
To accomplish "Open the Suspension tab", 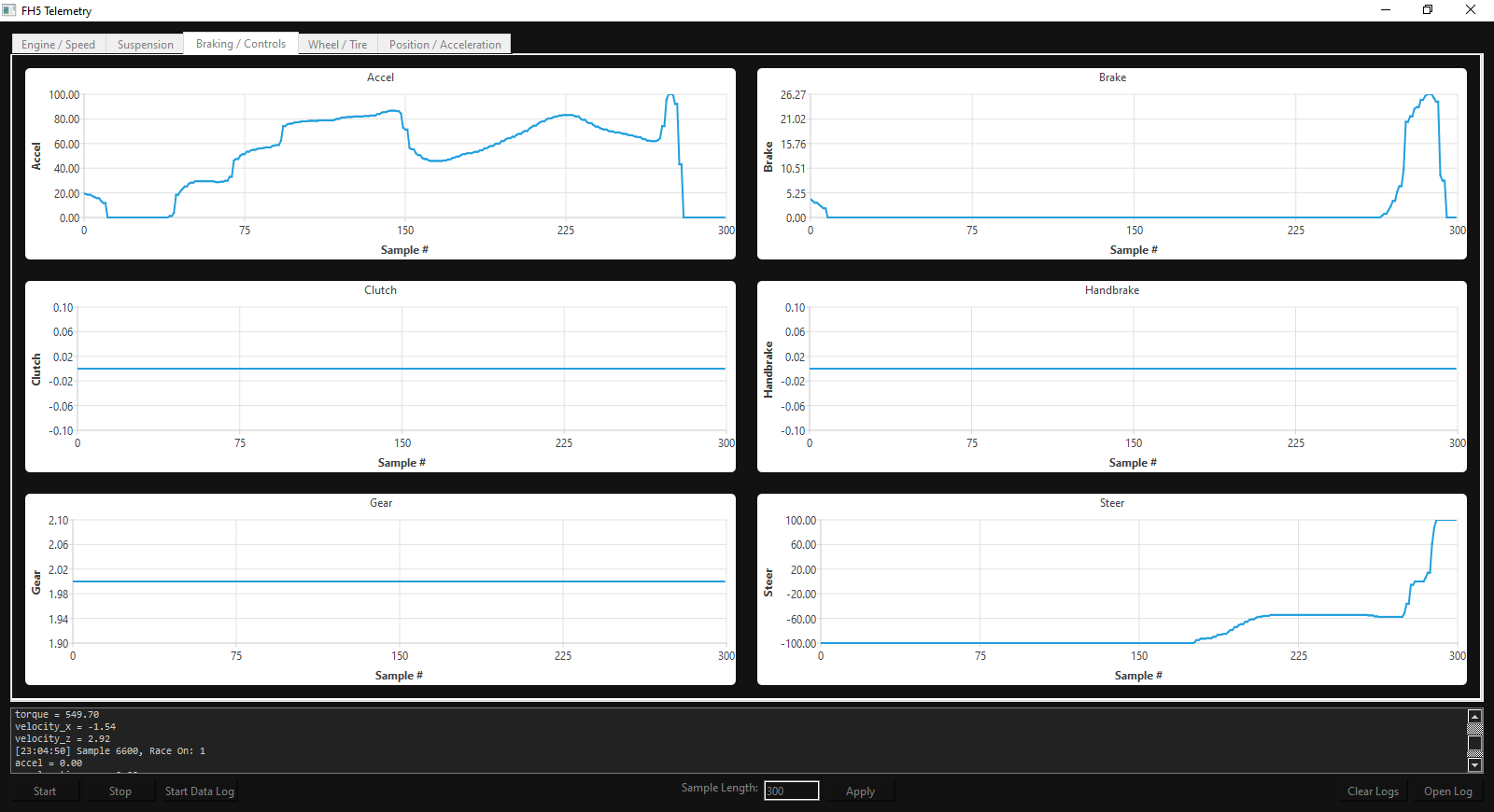I will [x=145, y=44].
